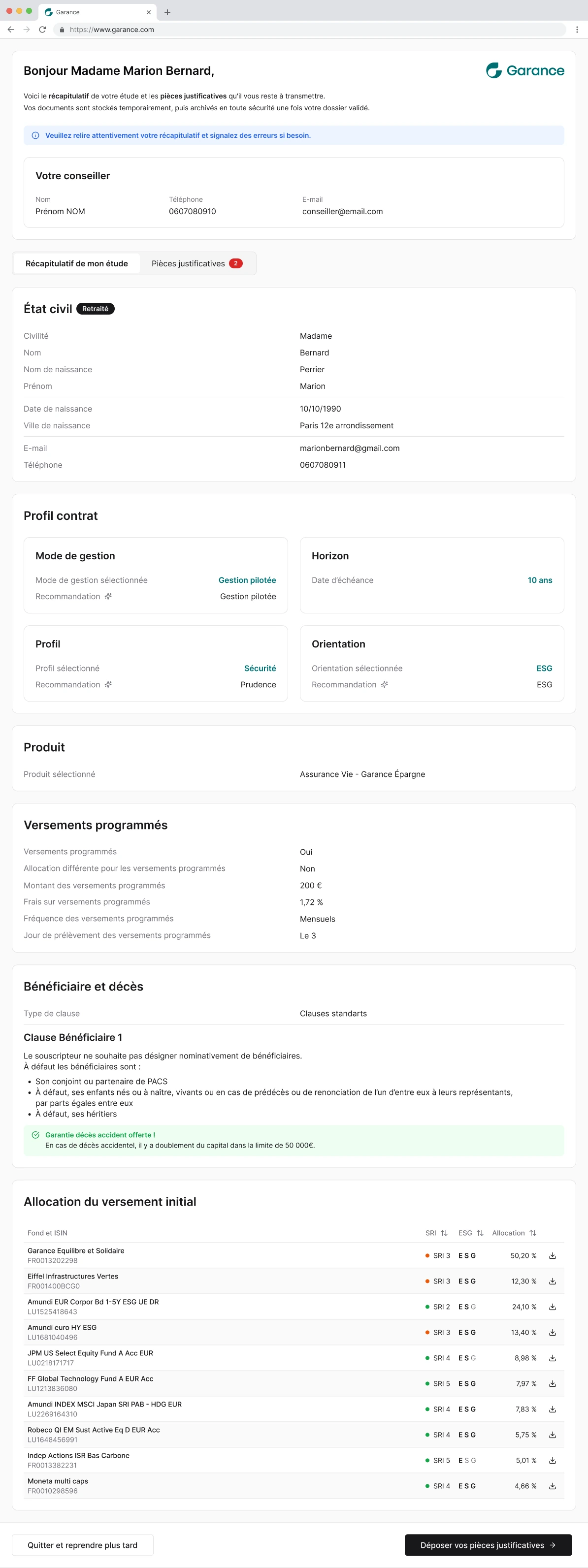
Task: Click conseiller@email.com address
Action: point(342,211)
